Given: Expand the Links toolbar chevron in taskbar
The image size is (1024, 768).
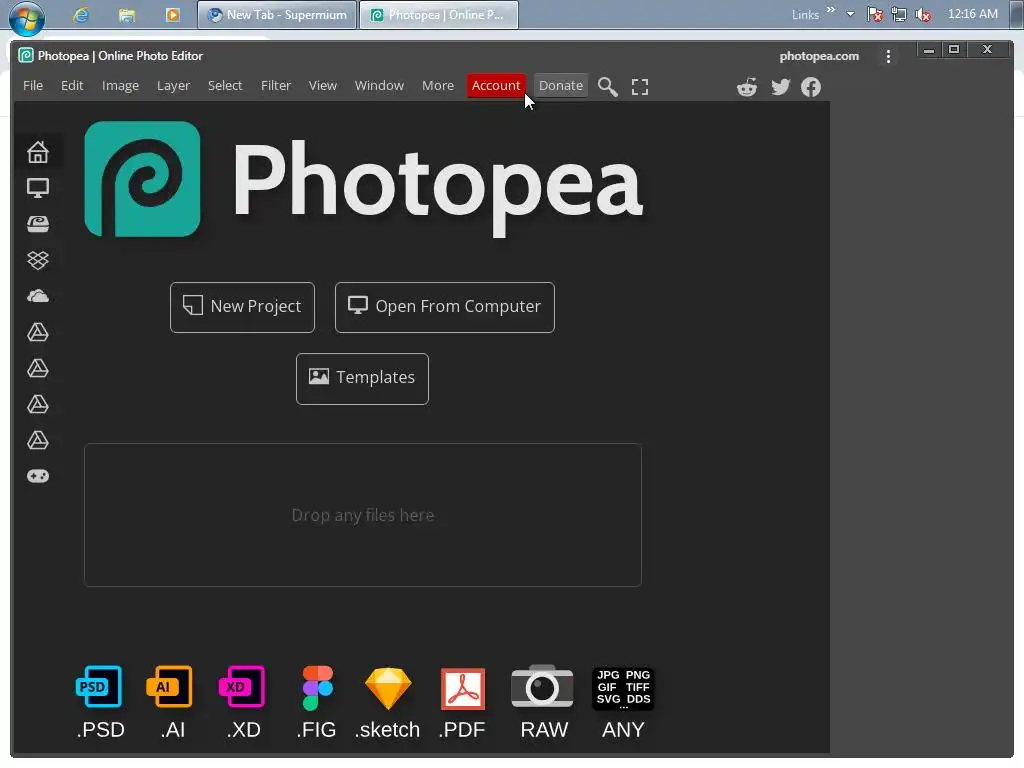Looking at the screenshot, I should pos(831,10).
